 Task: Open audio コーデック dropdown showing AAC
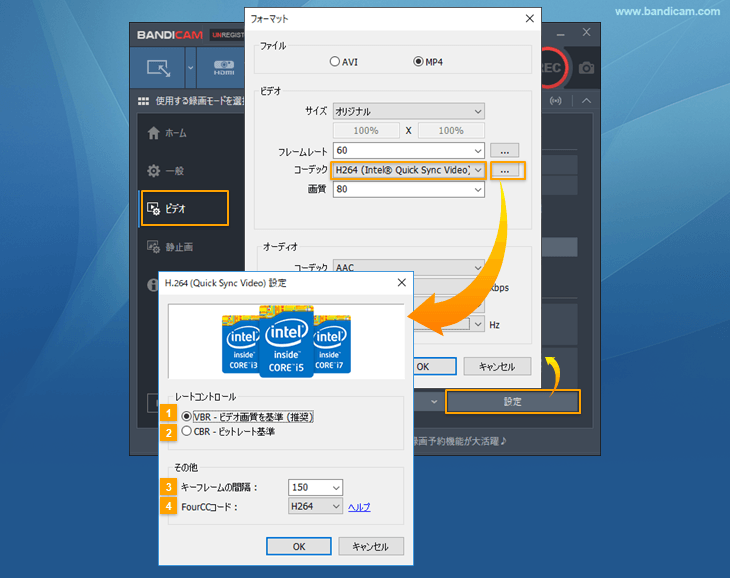(x=409, y=267)
